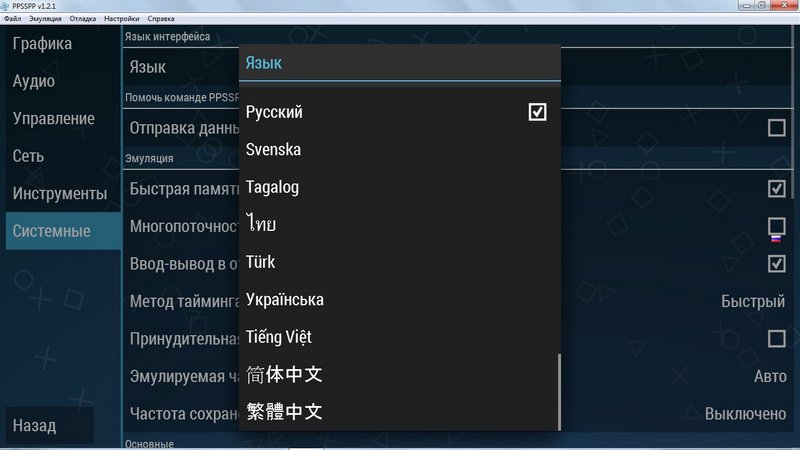Click the language list scrollbar
This screenshot has height=450, width=800.
(x=559, y=392)
